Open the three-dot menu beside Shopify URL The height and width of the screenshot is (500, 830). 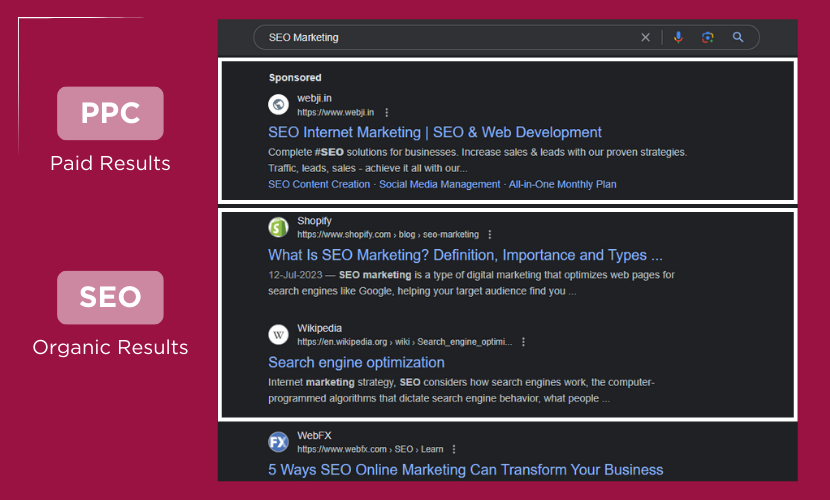click(x=490, y=234)
